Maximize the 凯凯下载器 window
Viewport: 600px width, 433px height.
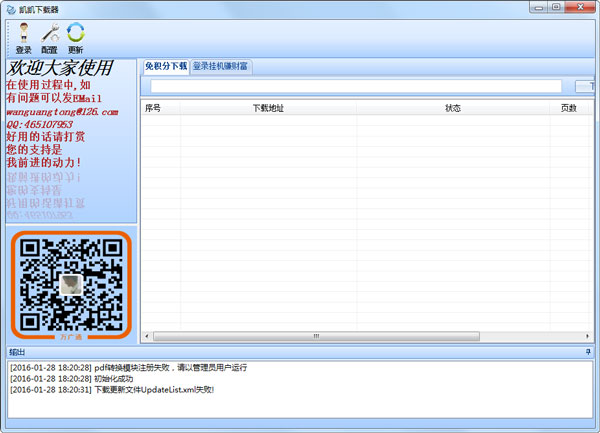pyautogui.click(x=556, y=7)
